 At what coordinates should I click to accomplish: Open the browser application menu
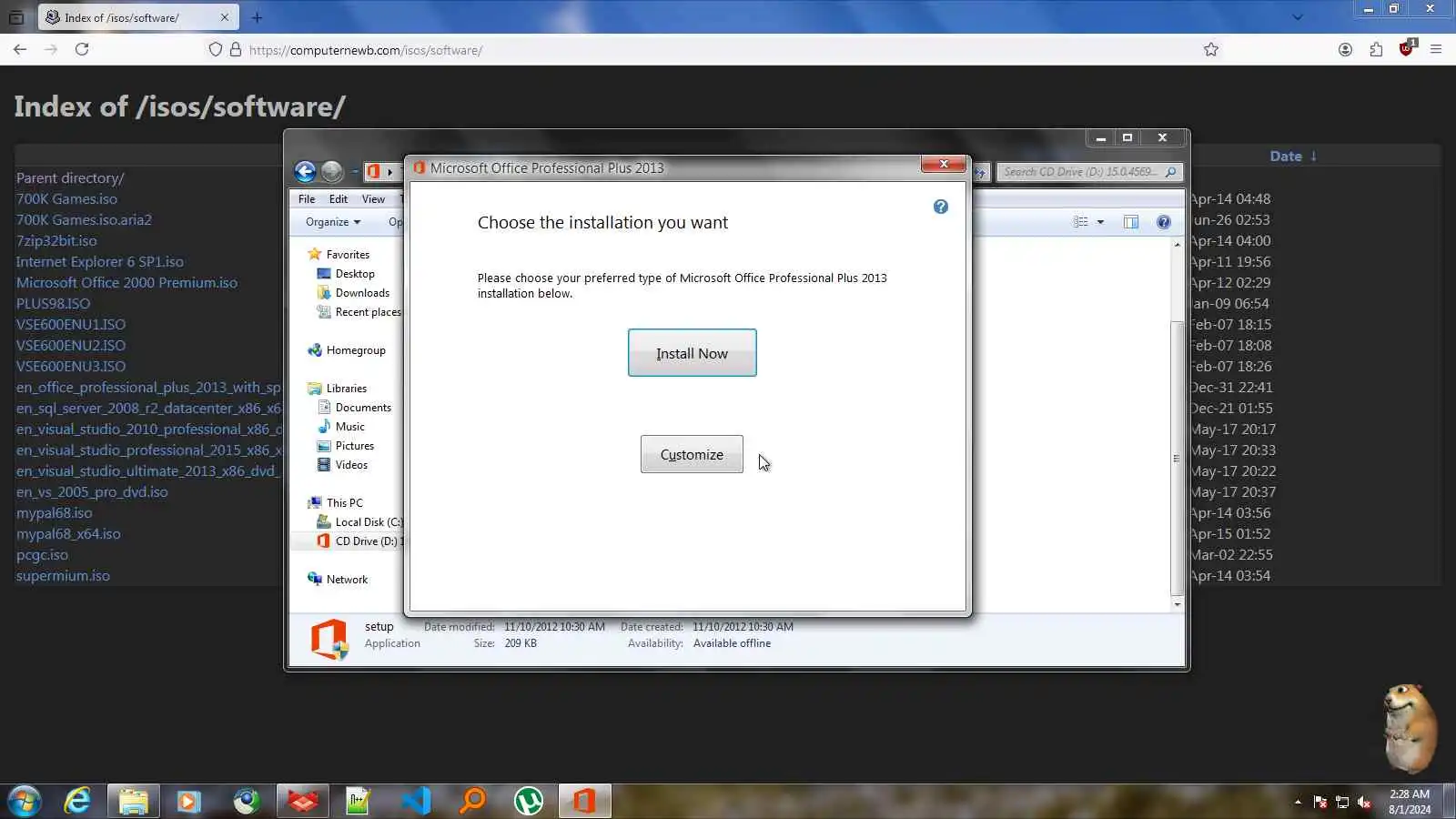[x=1436, y=49]
